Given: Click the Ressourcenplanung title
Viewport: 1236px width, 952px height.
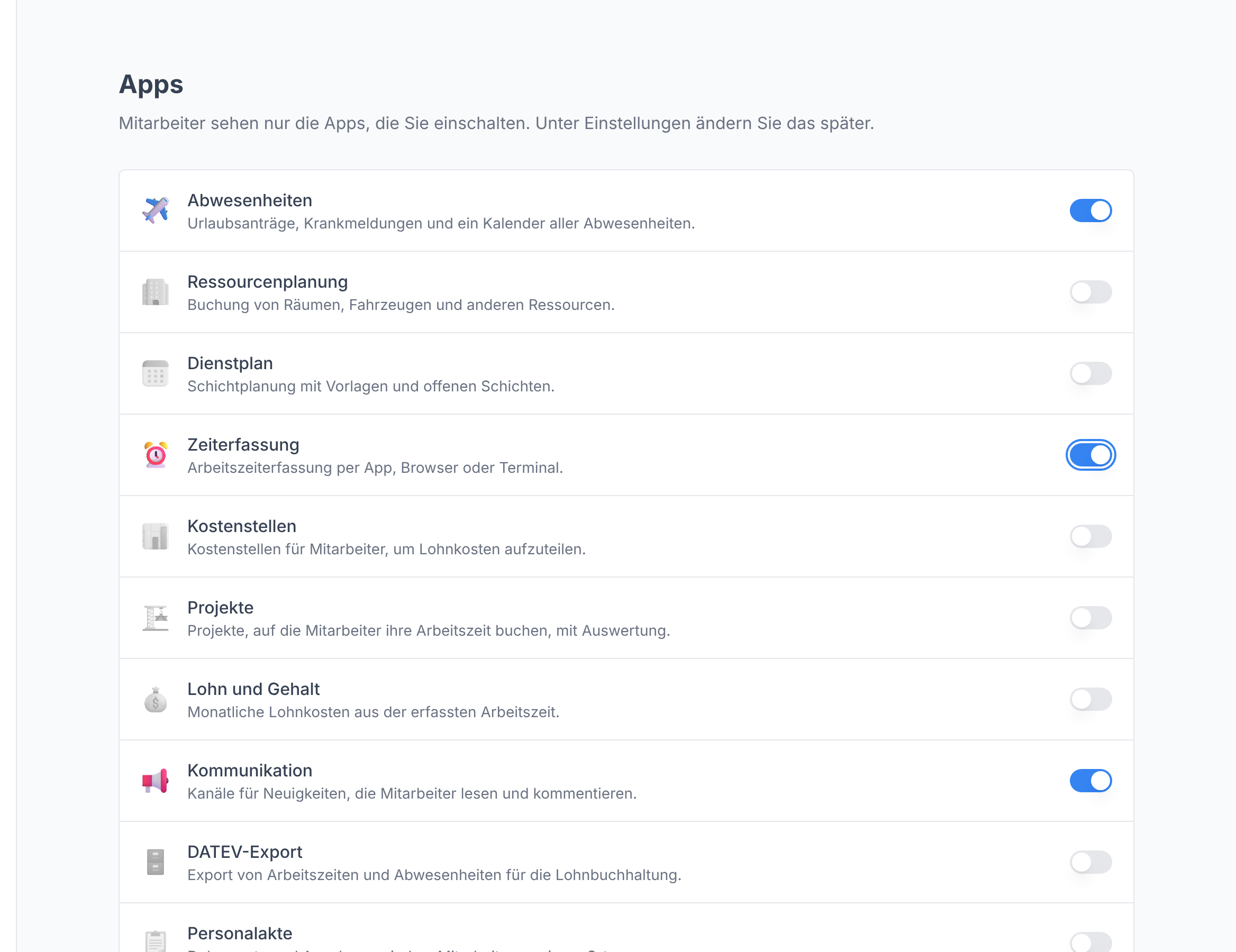Looking at the screenshot, I should [267, 282].
